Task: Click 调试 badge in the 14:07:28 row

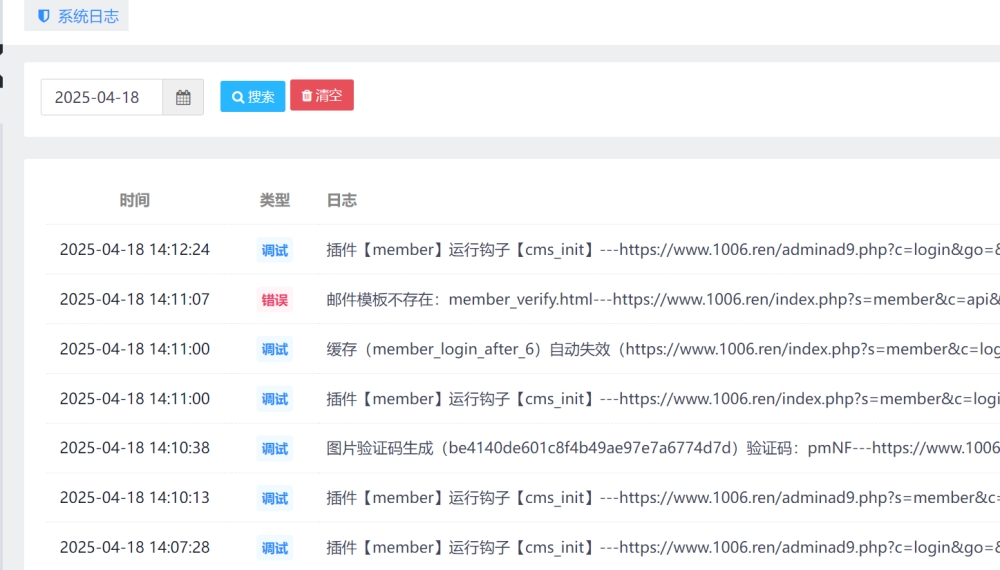Action: pos(275,548)
